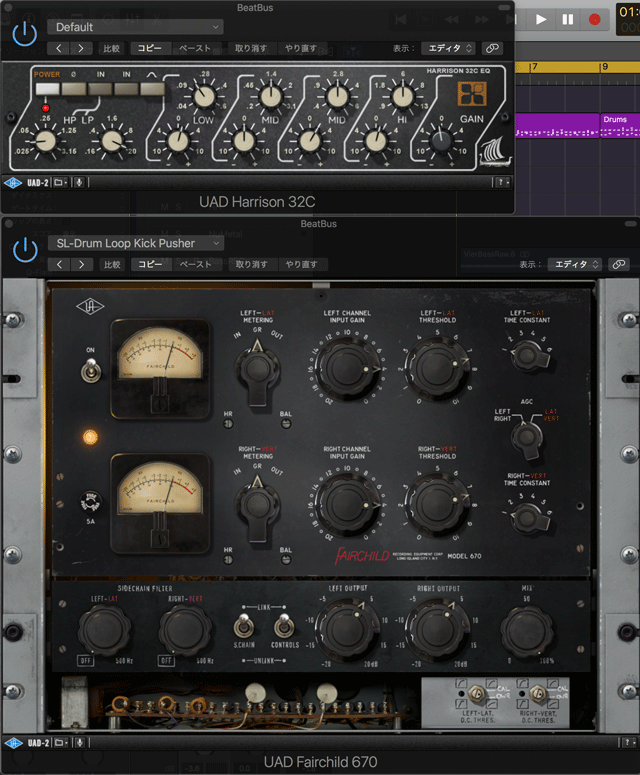Click ペースト paste button in Fairchild window

pyautogui.click(x=195, y=264)
